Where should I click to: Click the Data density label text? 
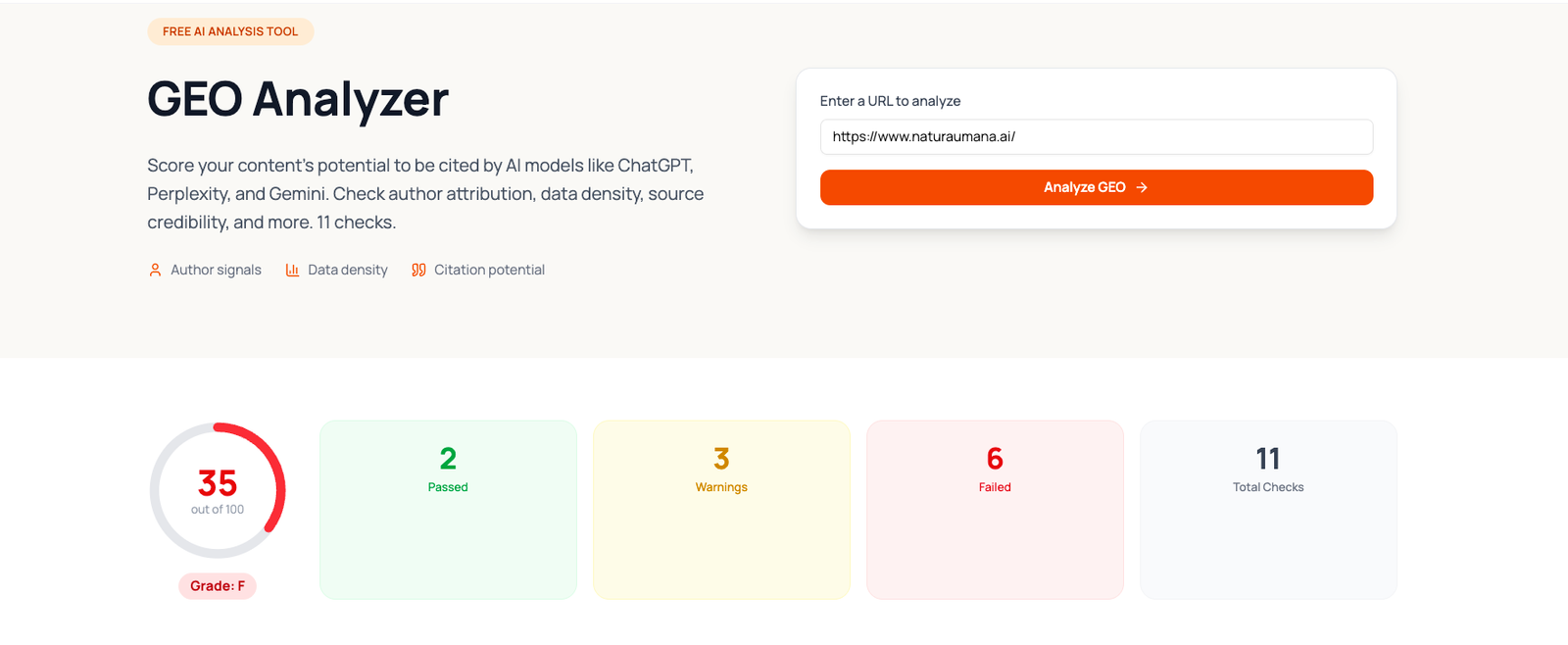click(x=348, y=270)
